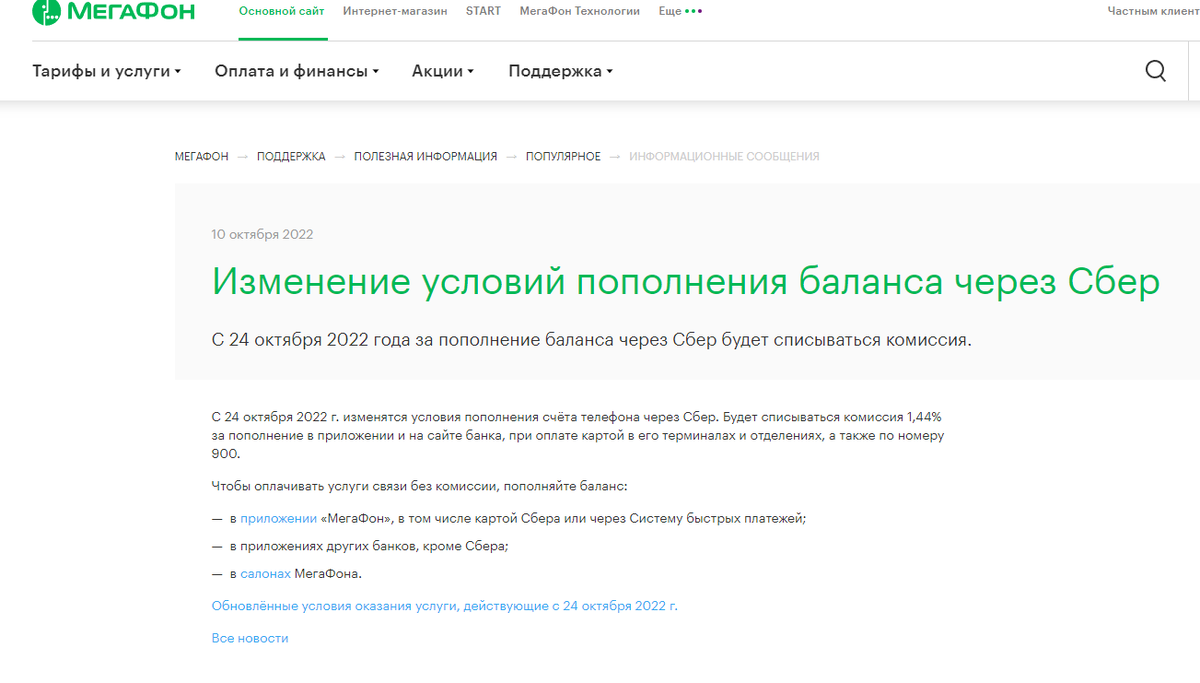This screenshot has height=683, width=1200.
Task: Open МегаФон Технологии tab
Action: pyautogui.click(x=580, y=11)
